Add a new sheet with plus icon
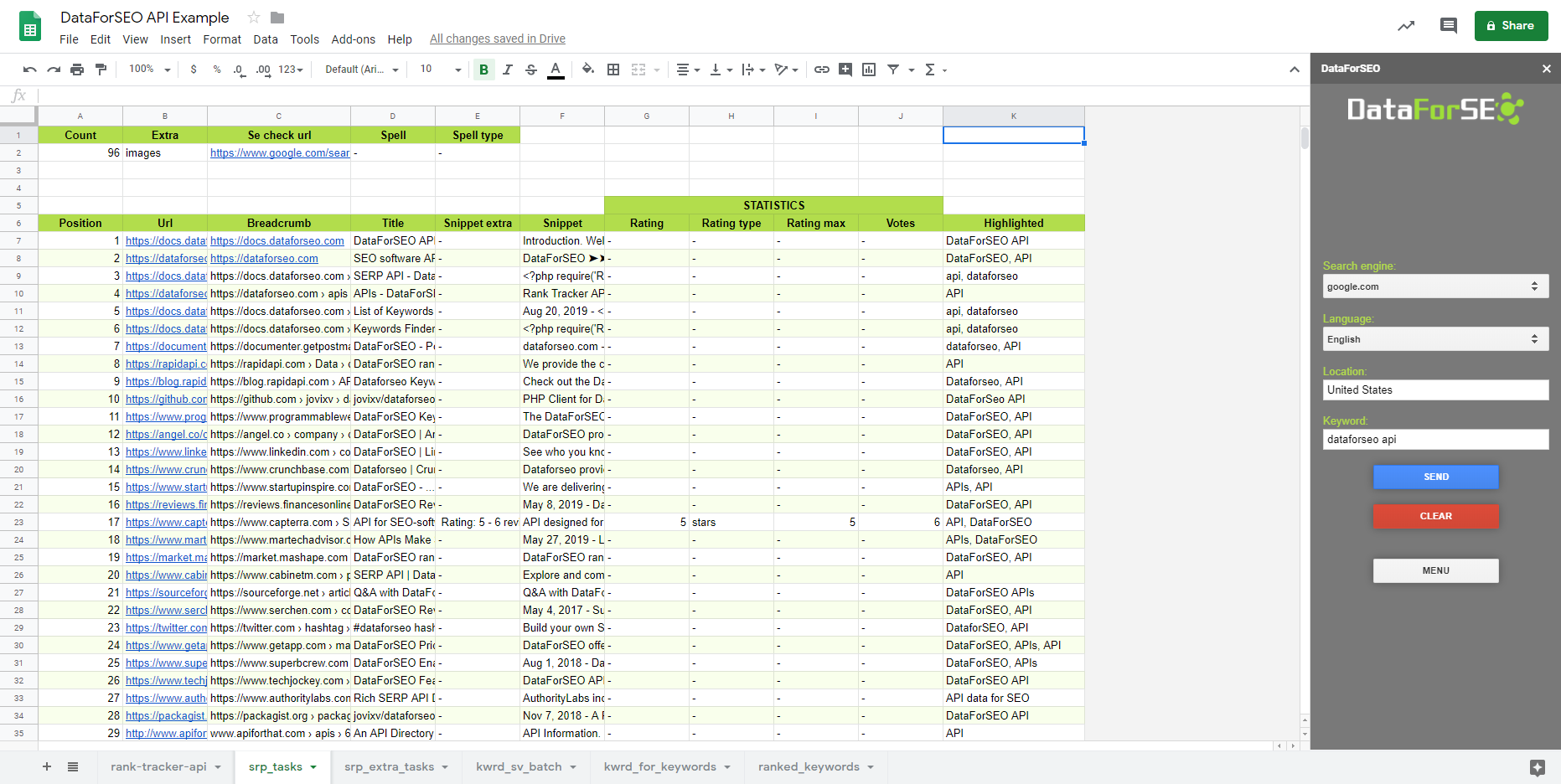The height and width of the screenshot is (784, 1561). point(47,766)
